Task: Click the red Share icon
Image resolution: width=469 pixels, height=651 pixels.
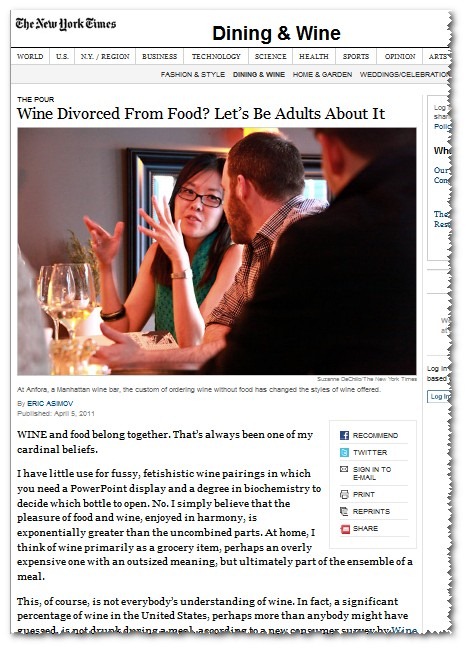Action: (345, 529)
